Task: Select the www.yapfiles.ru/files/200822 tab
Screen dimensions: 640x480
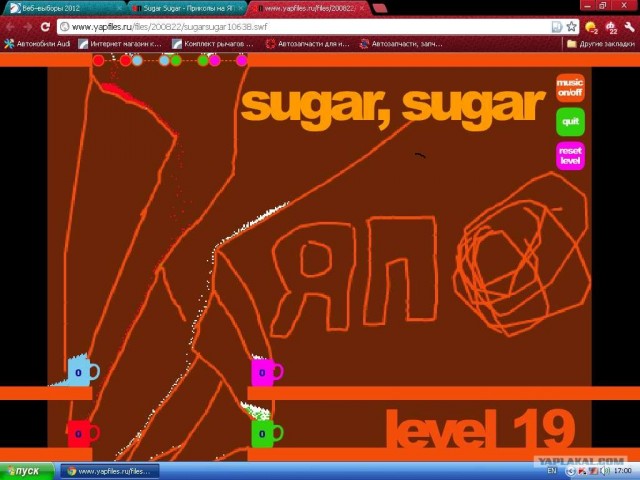Action: pos(309,8)
